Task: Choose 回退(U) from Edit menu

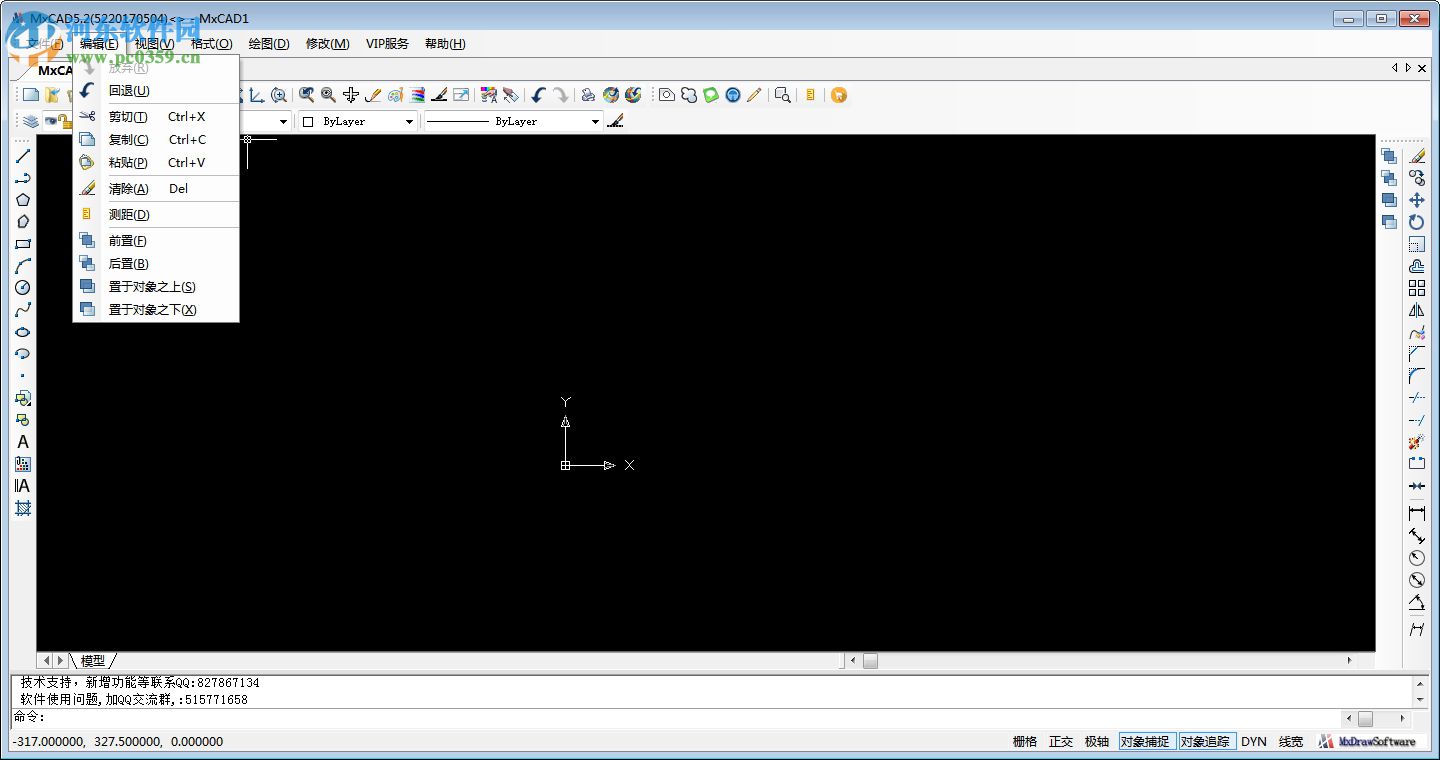Action: 156,91
